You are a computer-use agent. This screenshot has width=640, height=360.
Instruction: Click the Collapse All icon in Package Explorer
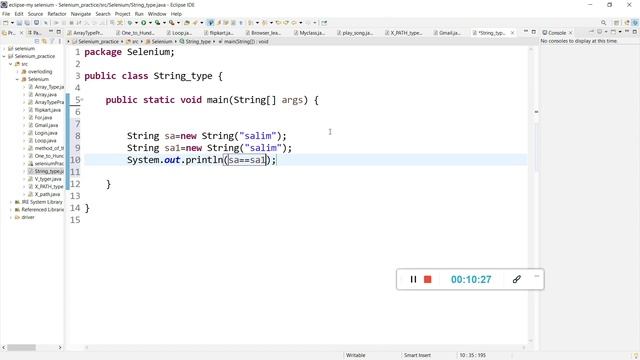37,41
